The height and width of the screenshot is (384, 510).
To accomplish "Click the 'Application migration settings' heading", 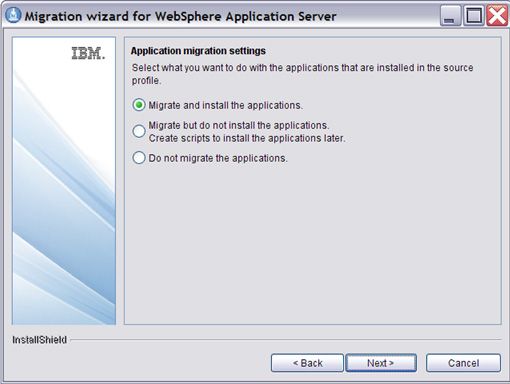I will tap(198, 51).
